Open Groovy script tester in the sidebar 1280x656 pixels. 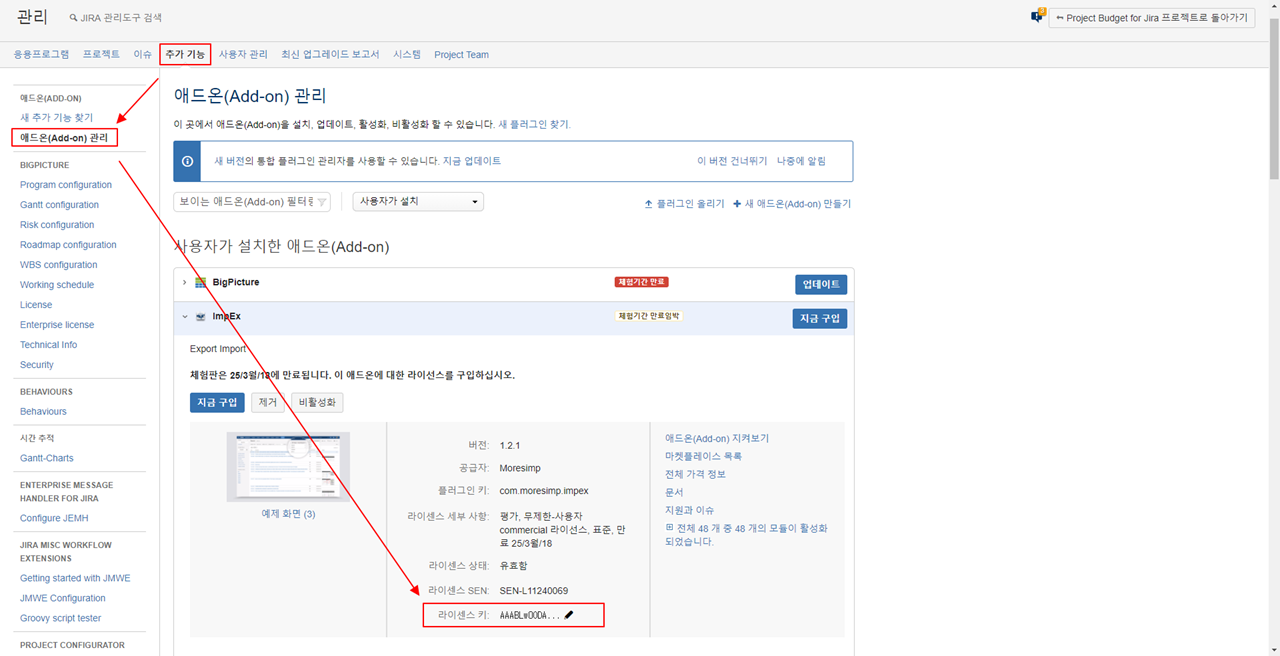pyautogui.click(x=61, y=618)
